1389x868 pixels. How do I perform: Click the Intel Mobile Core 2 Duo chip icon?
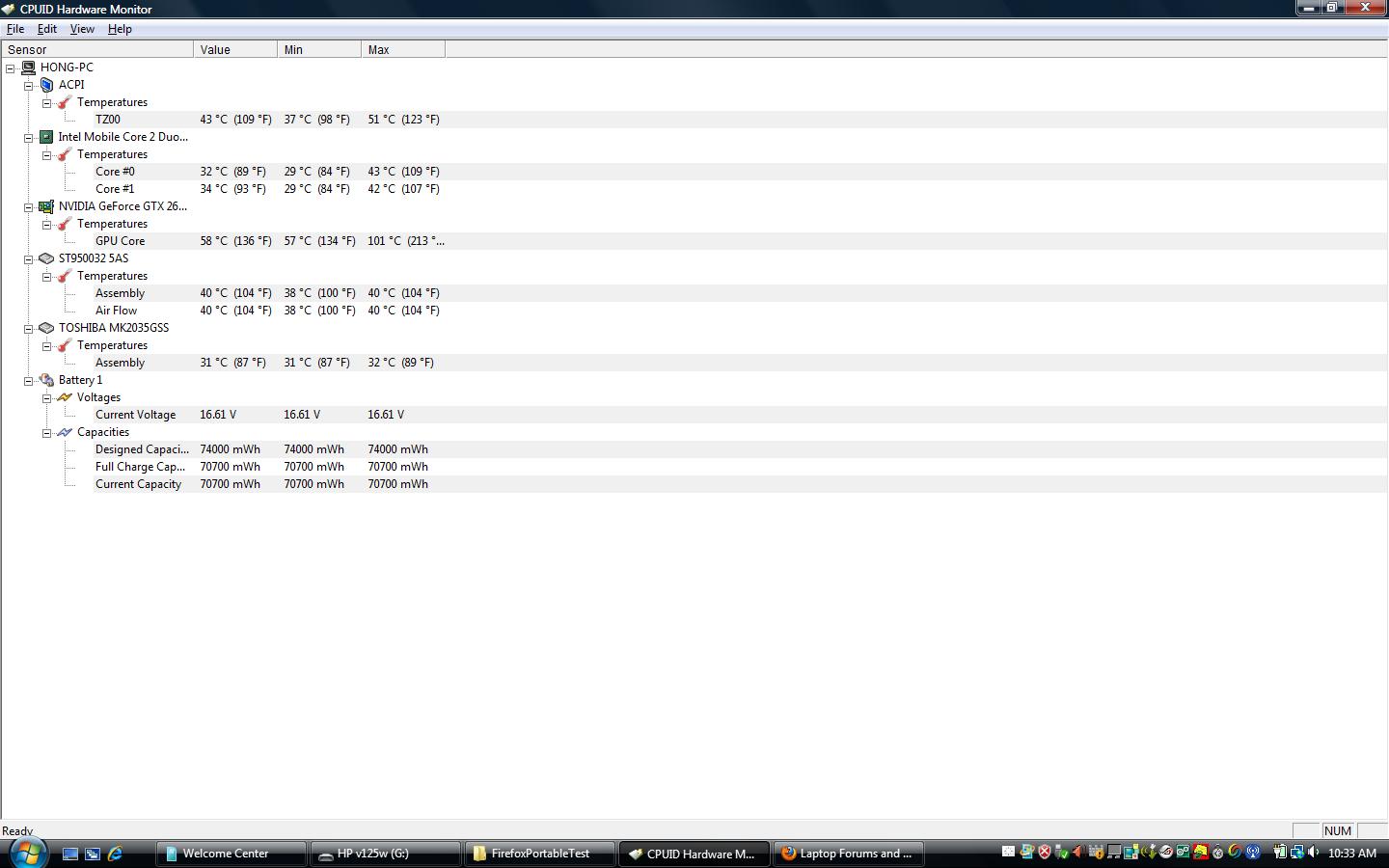pos(46,137)
